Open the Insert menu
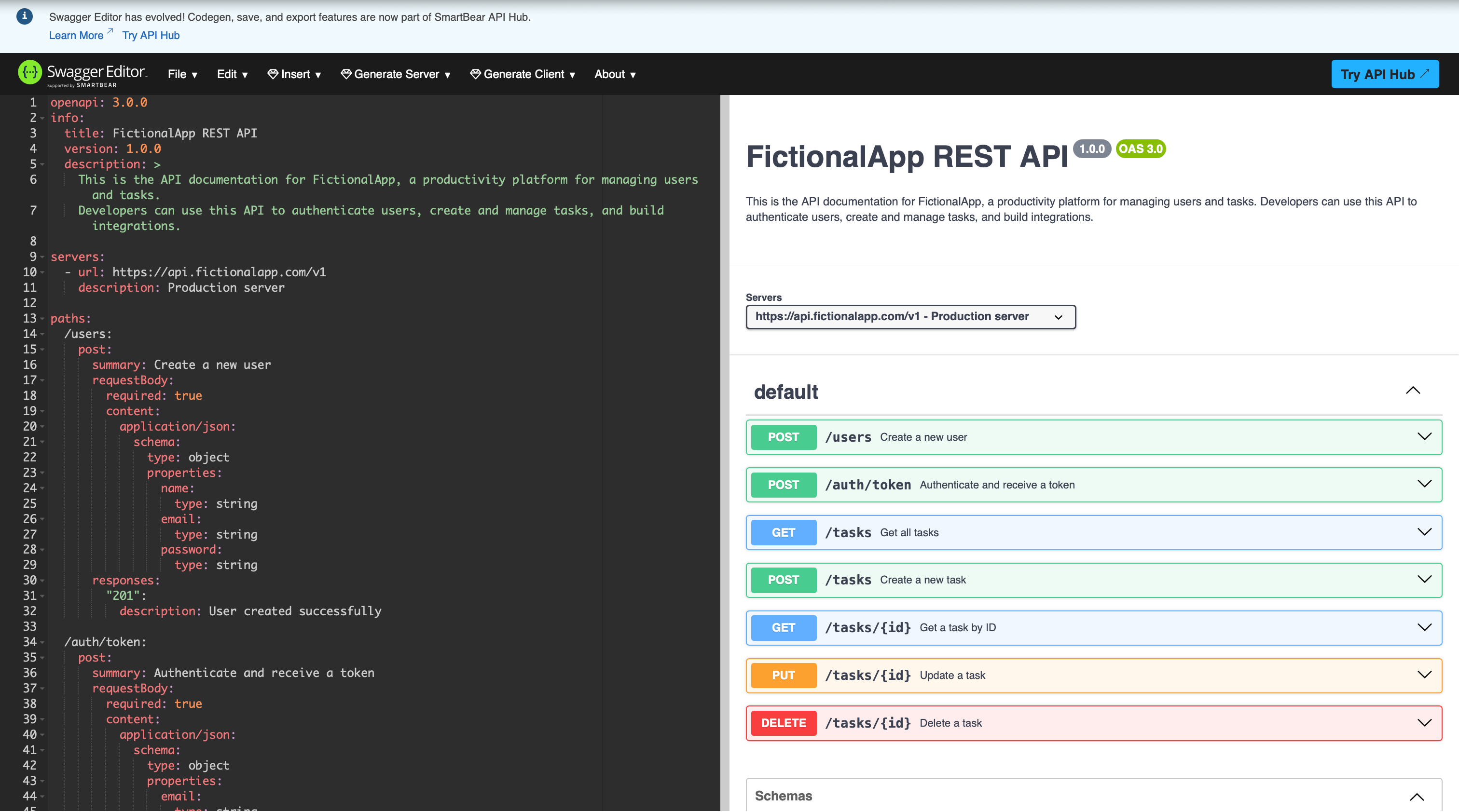 coord(294,74)
